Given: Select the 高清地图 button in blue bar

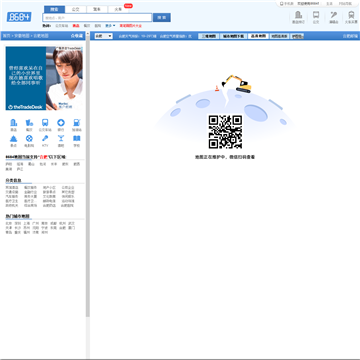Looking at the screenshot, I should tap(258, 36).
